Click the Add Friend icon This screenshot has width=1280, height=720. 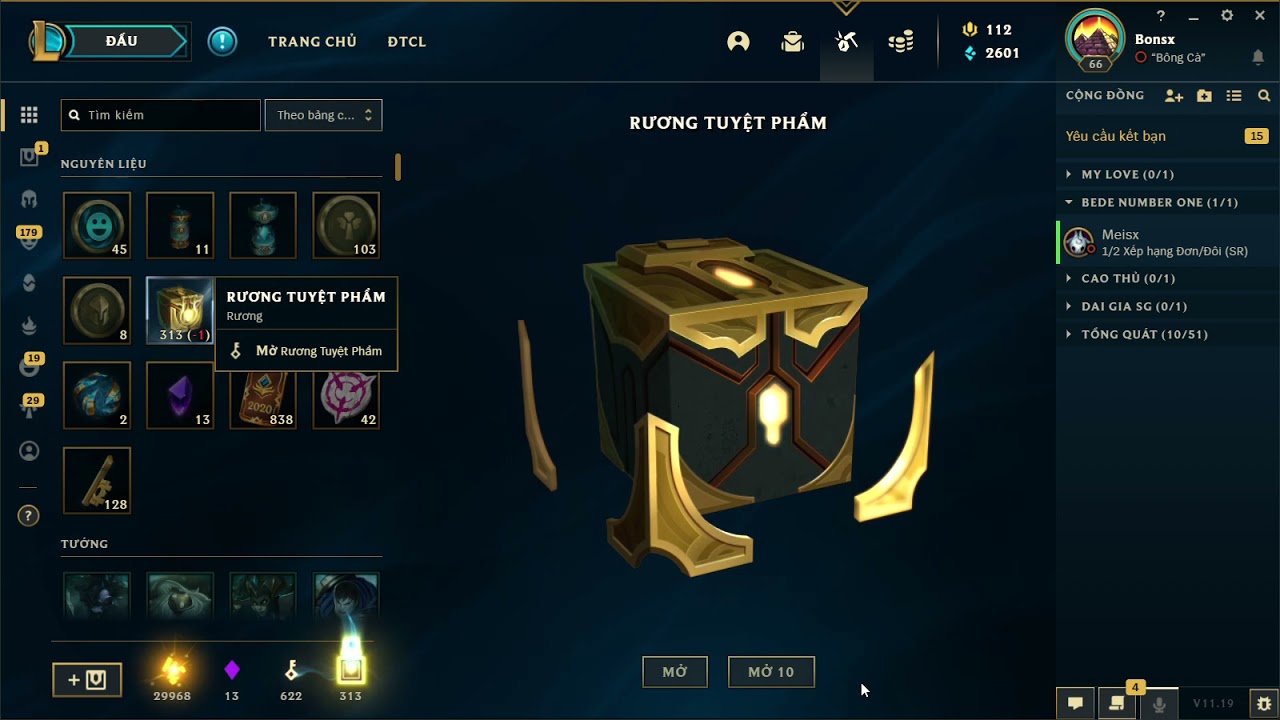point(1174,96)
